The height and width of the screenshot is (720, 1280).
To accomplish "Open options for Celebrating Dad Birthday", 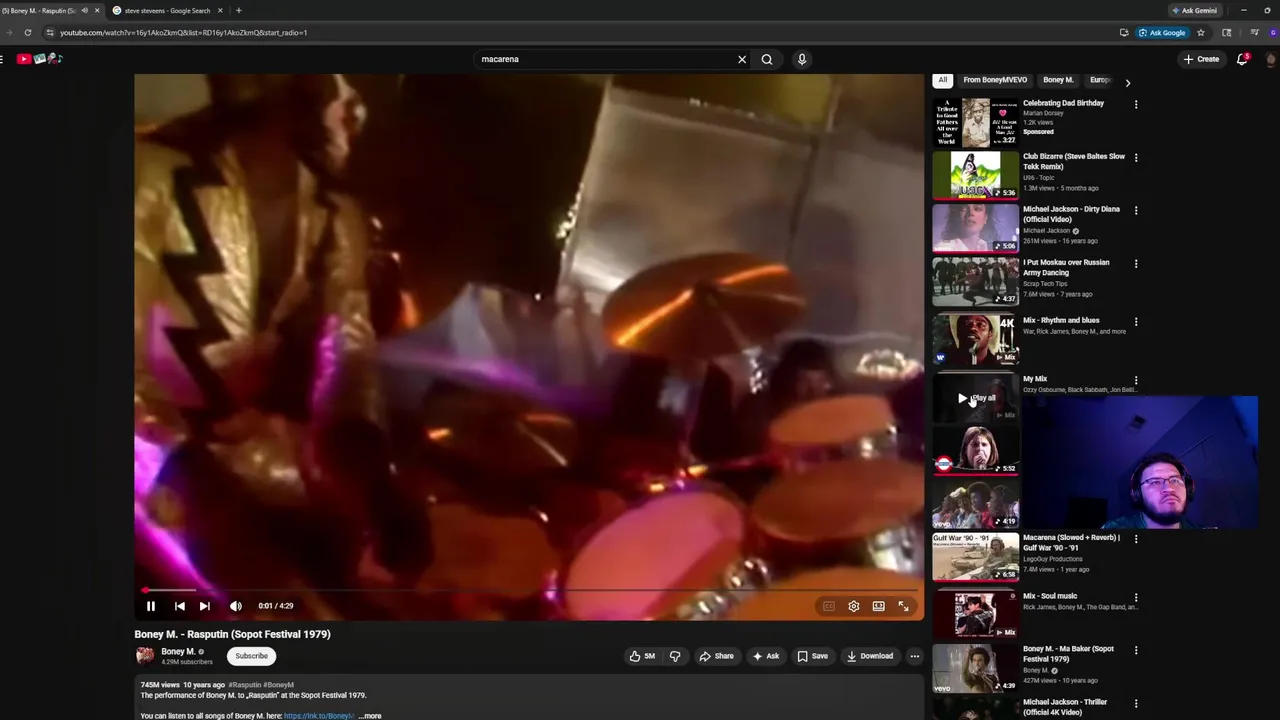I will (1136, 104).
